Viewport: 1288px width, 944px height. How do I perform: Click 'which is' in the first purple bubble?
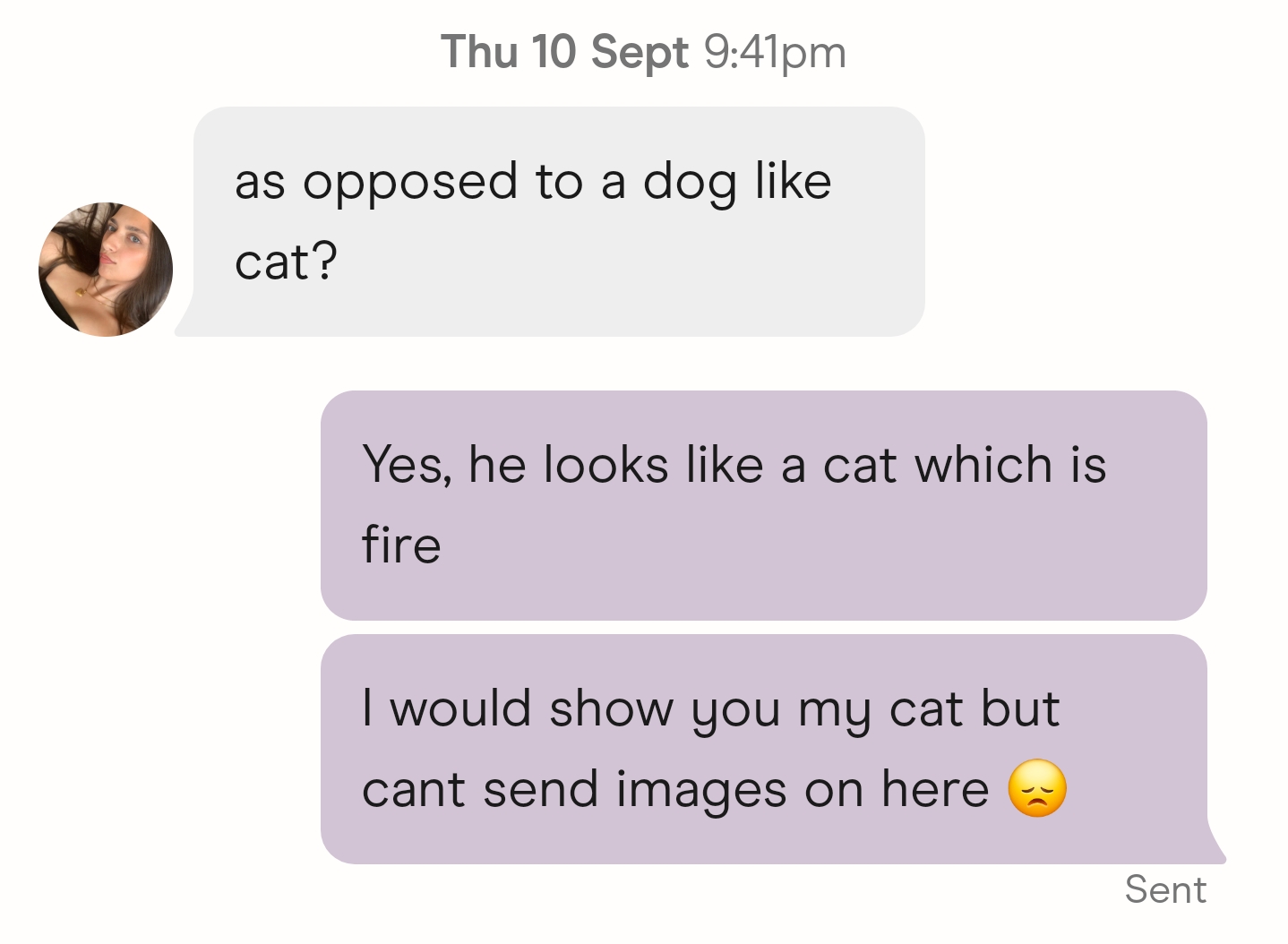pyautogui.click(x=1011, y=465)
